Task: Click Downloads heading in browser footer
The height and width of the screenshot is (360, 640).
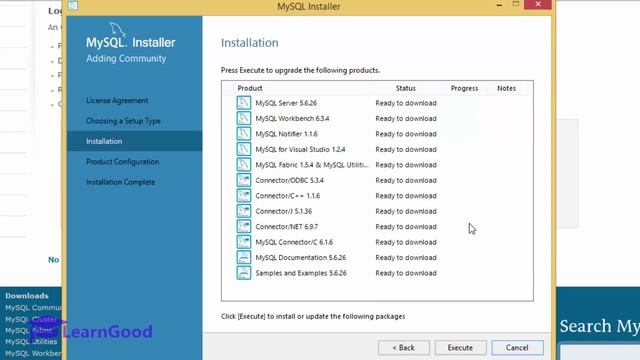Action: (x=27, y=296)
